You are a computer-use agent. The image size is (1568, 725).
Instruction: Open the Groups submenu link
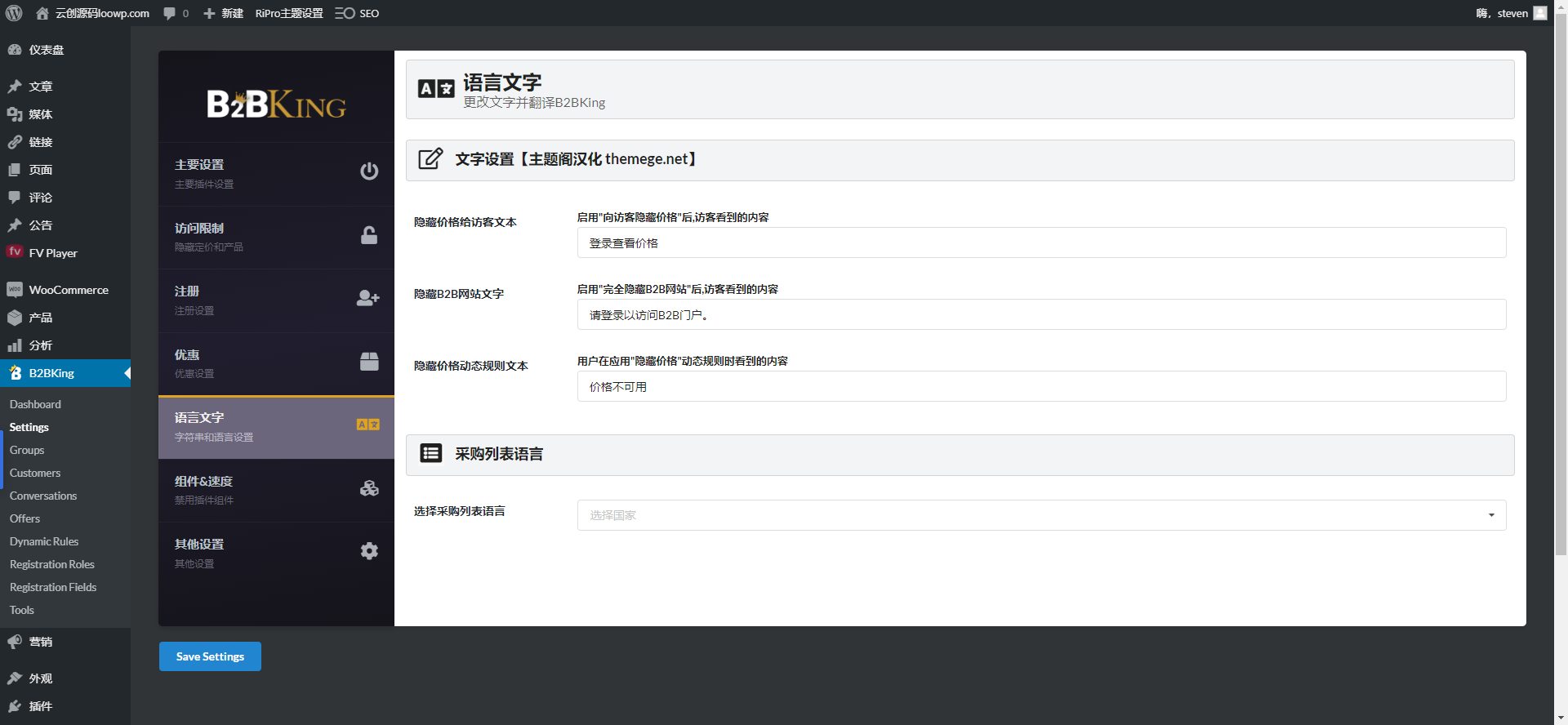coord(27,450)
